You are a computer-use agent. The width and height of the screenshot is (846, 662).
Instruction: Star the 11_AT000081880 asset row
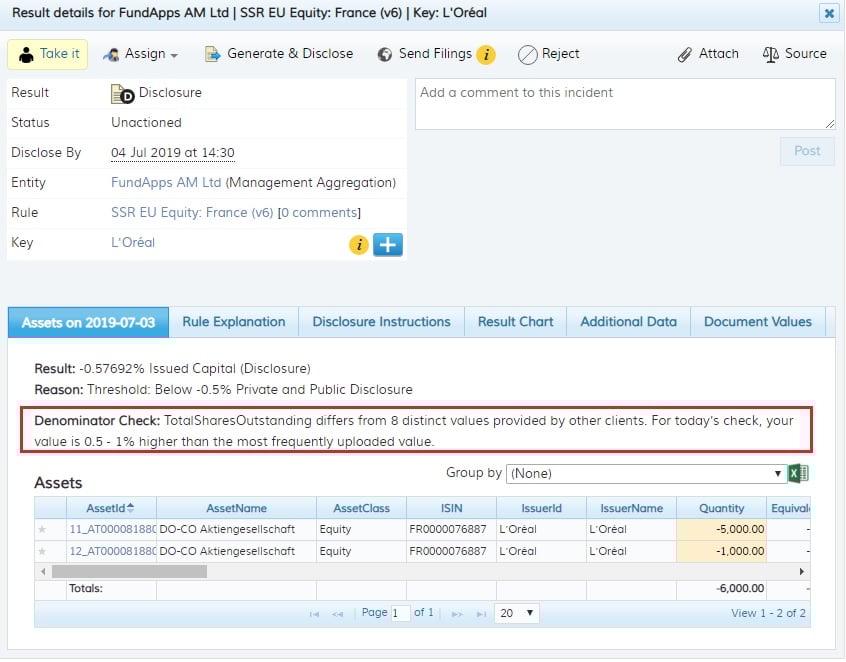click(42, 529)
